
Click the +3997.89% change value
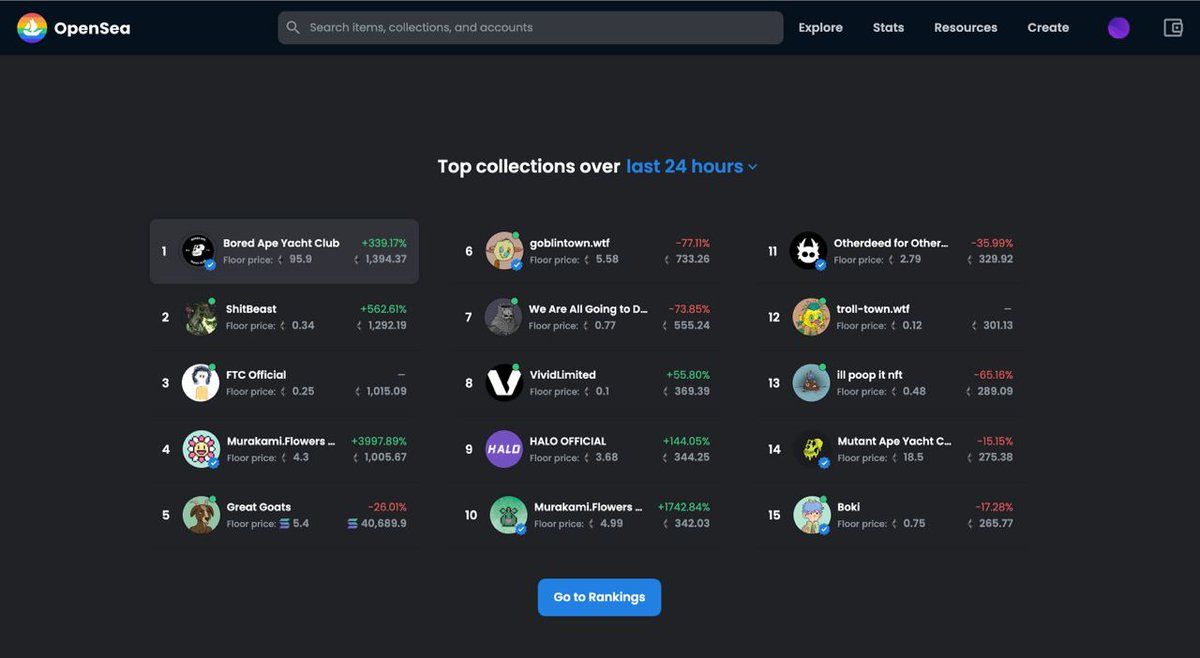pyautogui.click(x=379, y=441)
